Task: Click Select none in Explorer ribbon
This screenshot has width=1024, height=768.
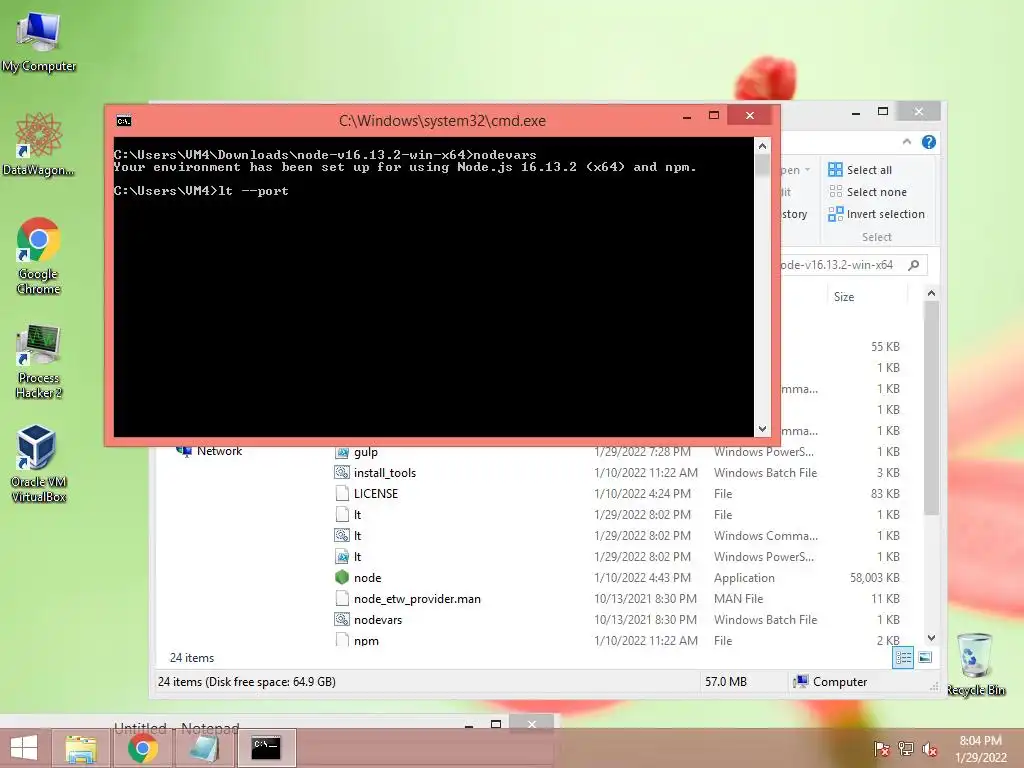Action: (x=867, y=192)
